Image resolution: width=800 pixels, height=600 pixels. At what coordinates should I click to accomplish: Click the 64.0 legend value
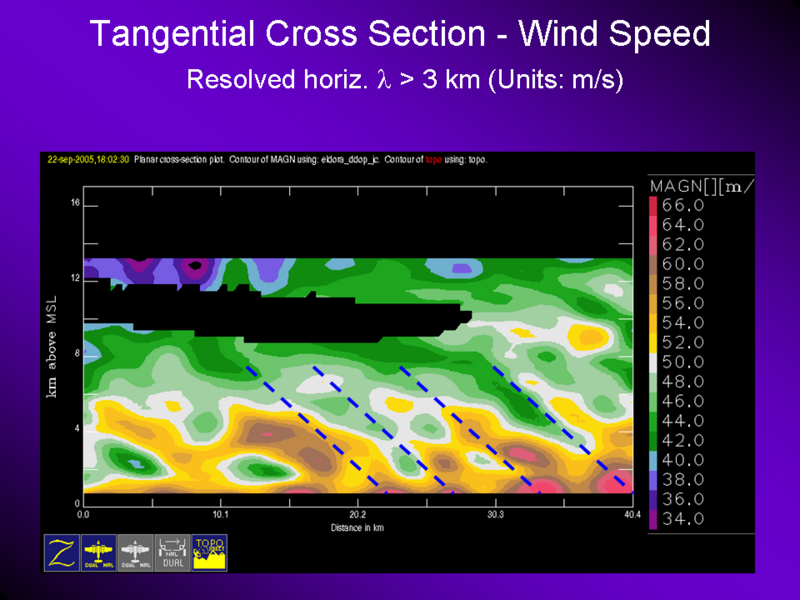[683, 225]
